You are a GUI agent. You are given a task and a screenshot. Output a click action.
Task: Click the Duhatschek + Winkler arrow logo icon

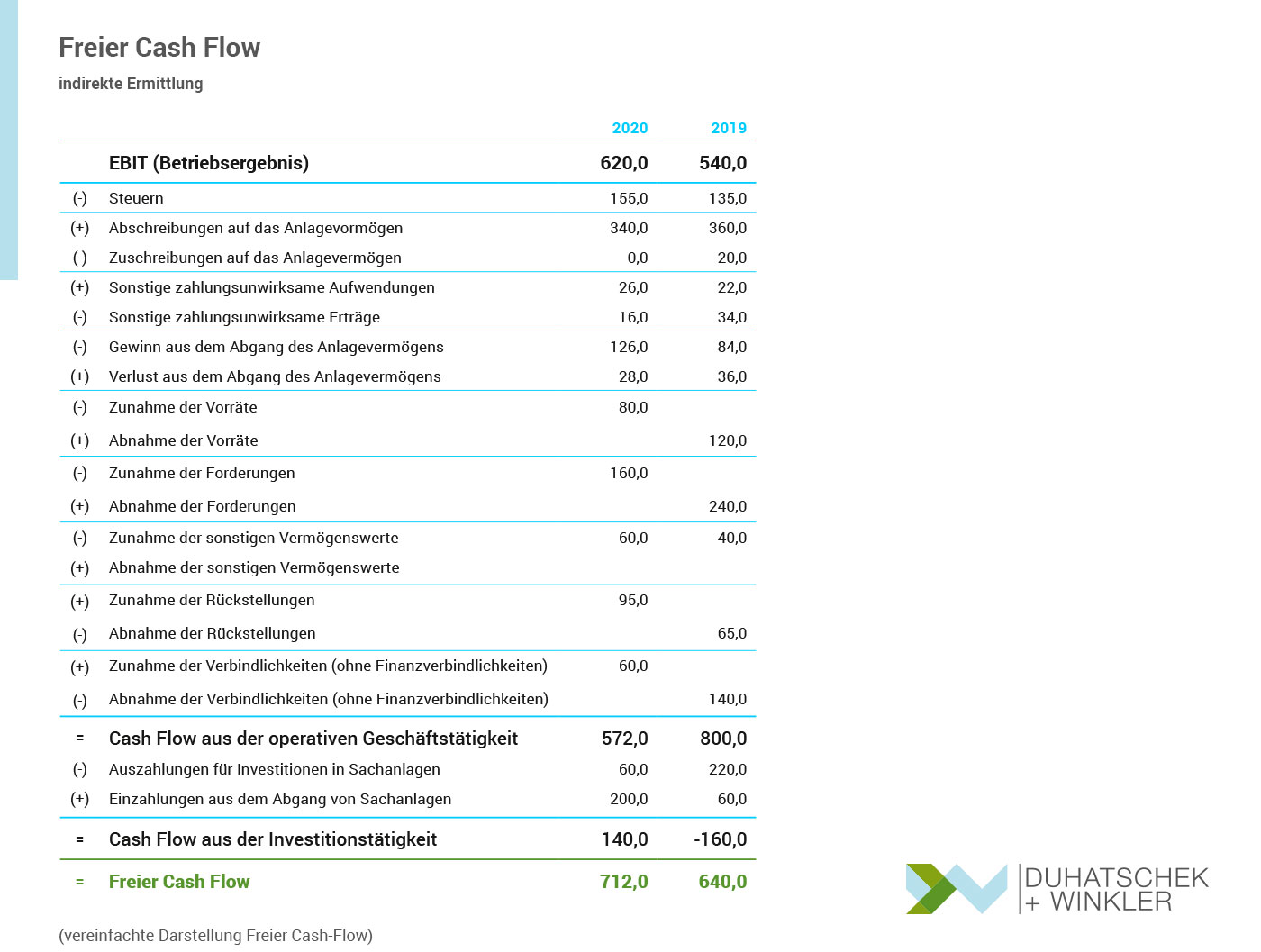[x=956, y=888]
